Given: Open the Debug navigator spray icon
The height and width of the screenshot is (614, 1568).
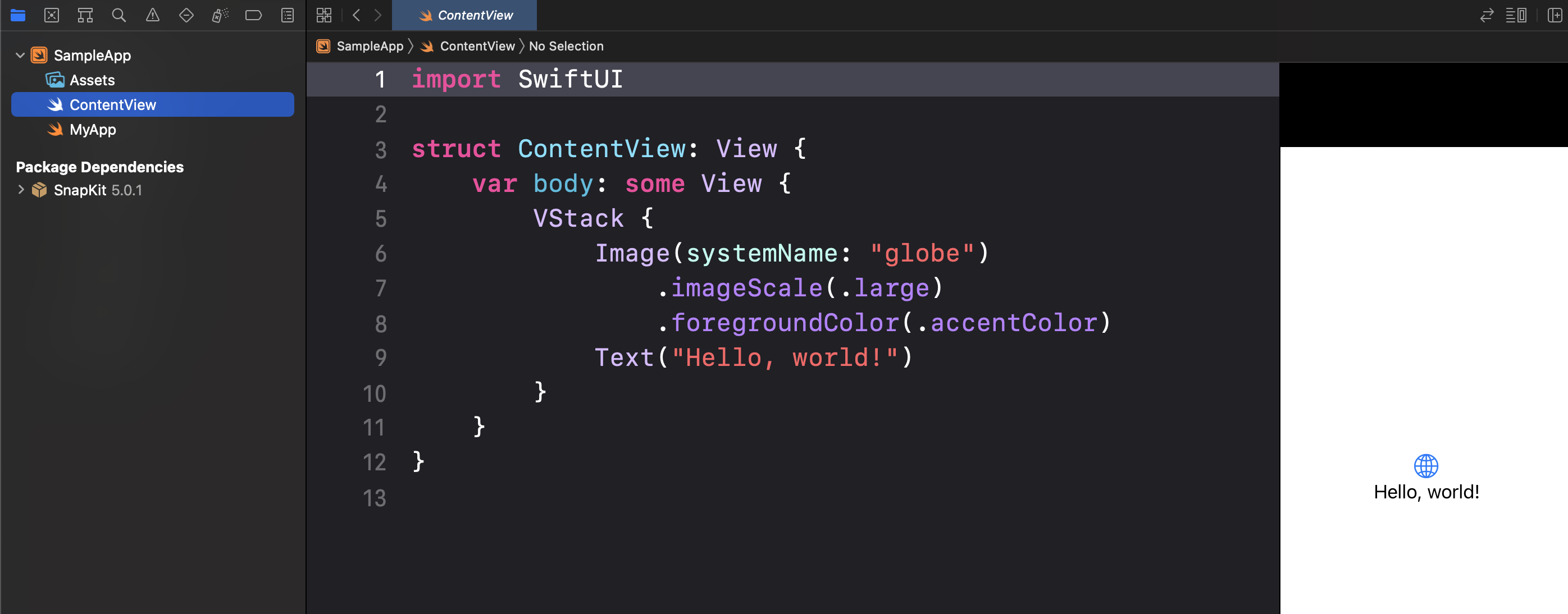Looking at the screenshot, I should pos(220,15).
